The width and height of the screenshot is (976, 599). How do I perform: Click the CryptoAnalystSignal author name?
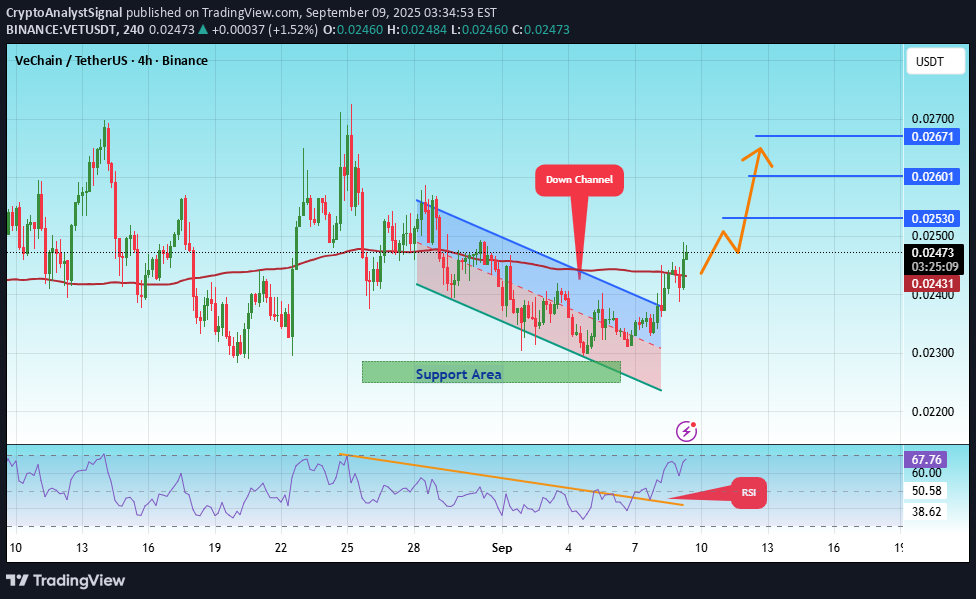tap(64, 12)
